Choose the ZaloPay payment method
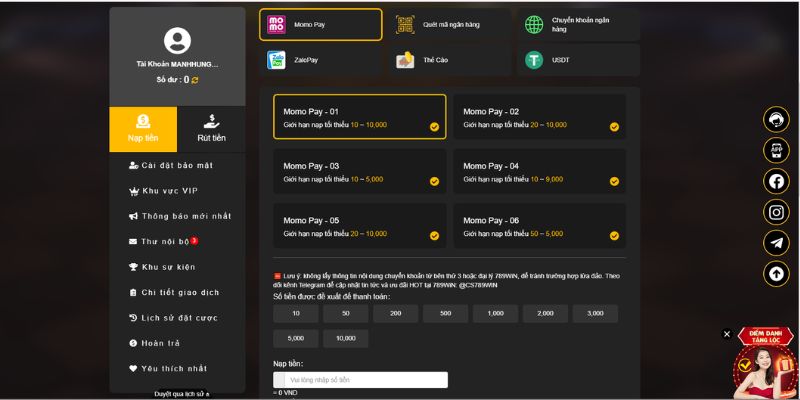Image resolution: width=800 pixels, height=400 pixels. pos(320,60)
